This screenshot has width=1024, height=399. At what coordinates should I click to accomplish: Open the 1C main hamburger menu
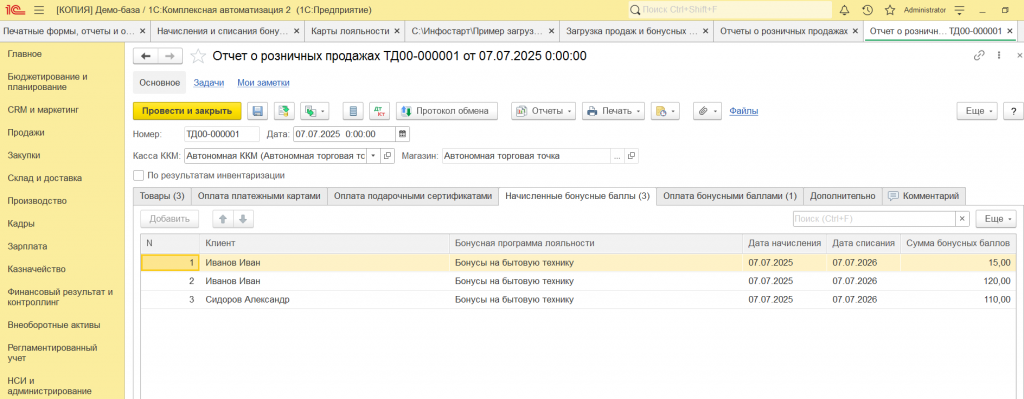(39, 10)
